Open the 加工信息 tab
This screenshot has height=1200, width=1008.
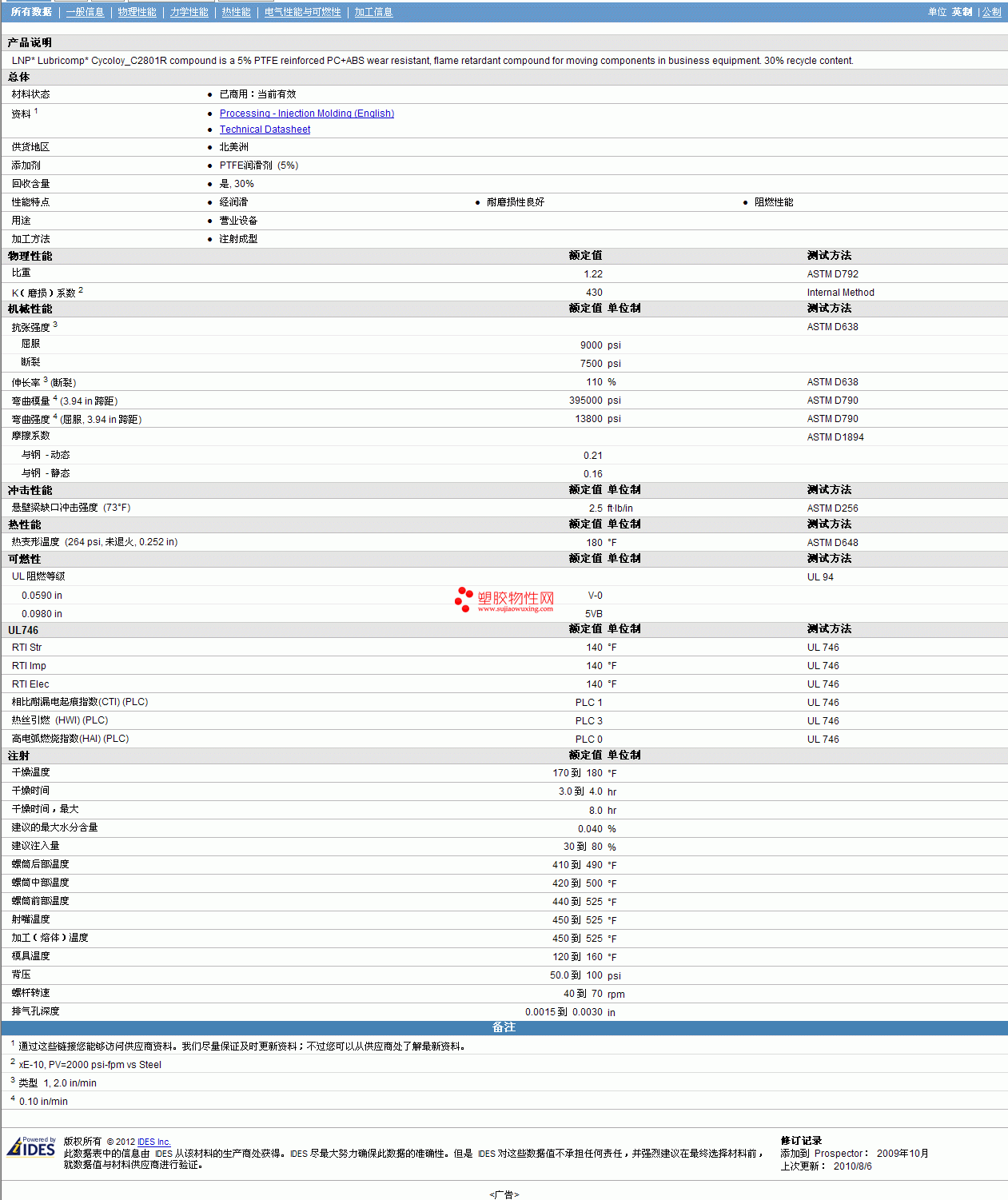[373, 12]
